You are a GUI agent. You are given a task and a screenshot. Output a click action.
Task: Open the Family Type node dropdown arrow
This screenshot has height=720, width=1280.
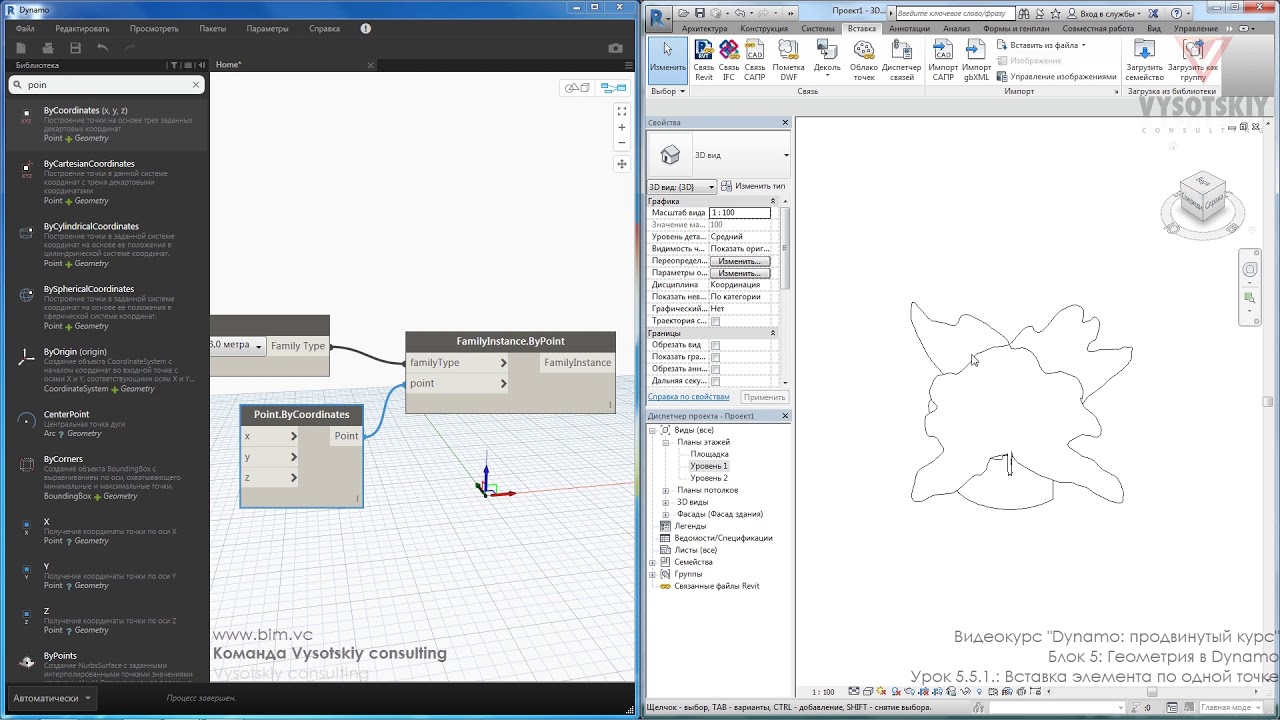coord(259,346)
